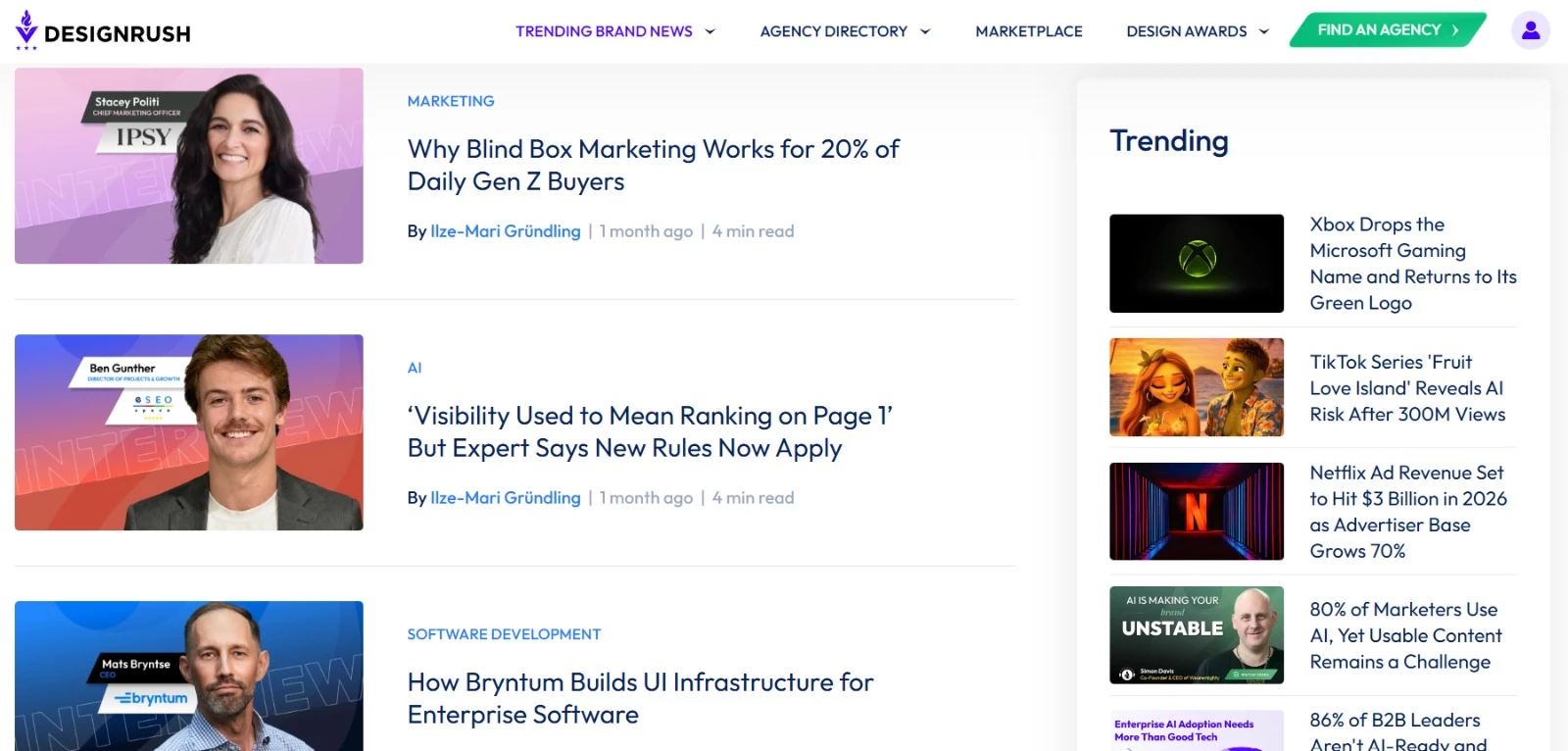The width and height of the screenshot is (1568, 751).
Task: Open the Design Awards menu
Action: pos(1187,31)
